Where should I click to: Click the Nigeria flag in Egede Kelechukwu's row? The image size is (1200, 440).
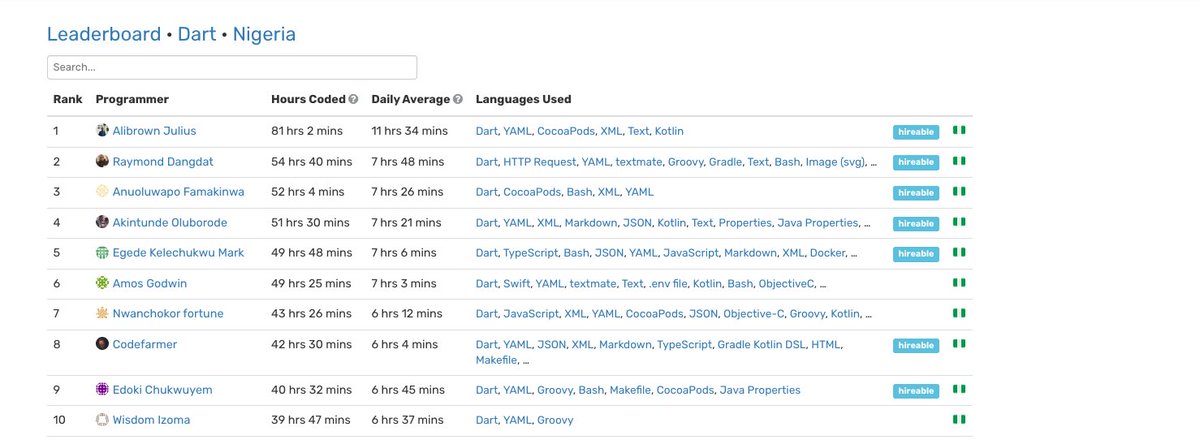click(x=959, y=252)
